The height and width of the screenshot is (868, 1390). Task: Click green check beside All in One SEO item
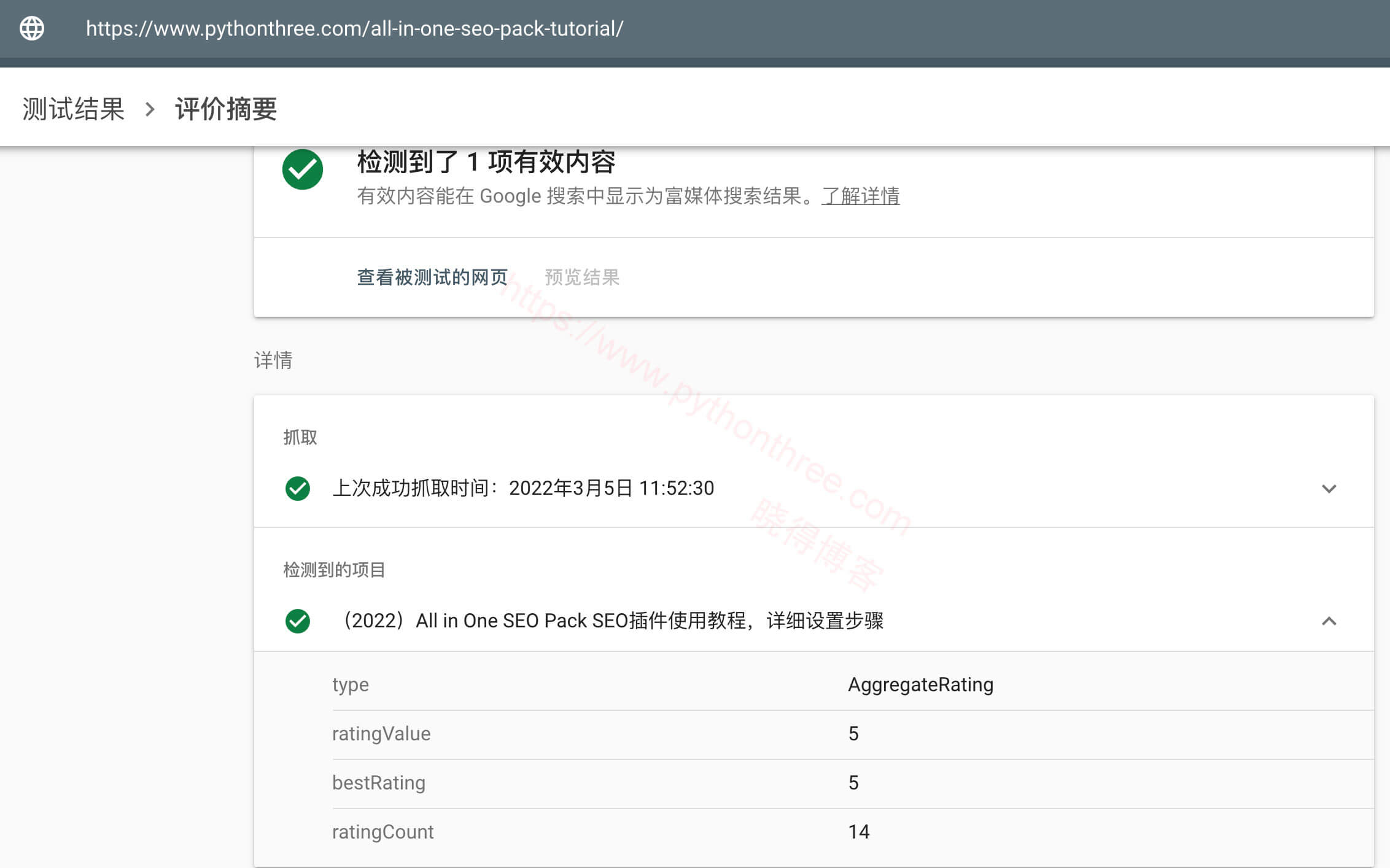(x=298, y=621)
